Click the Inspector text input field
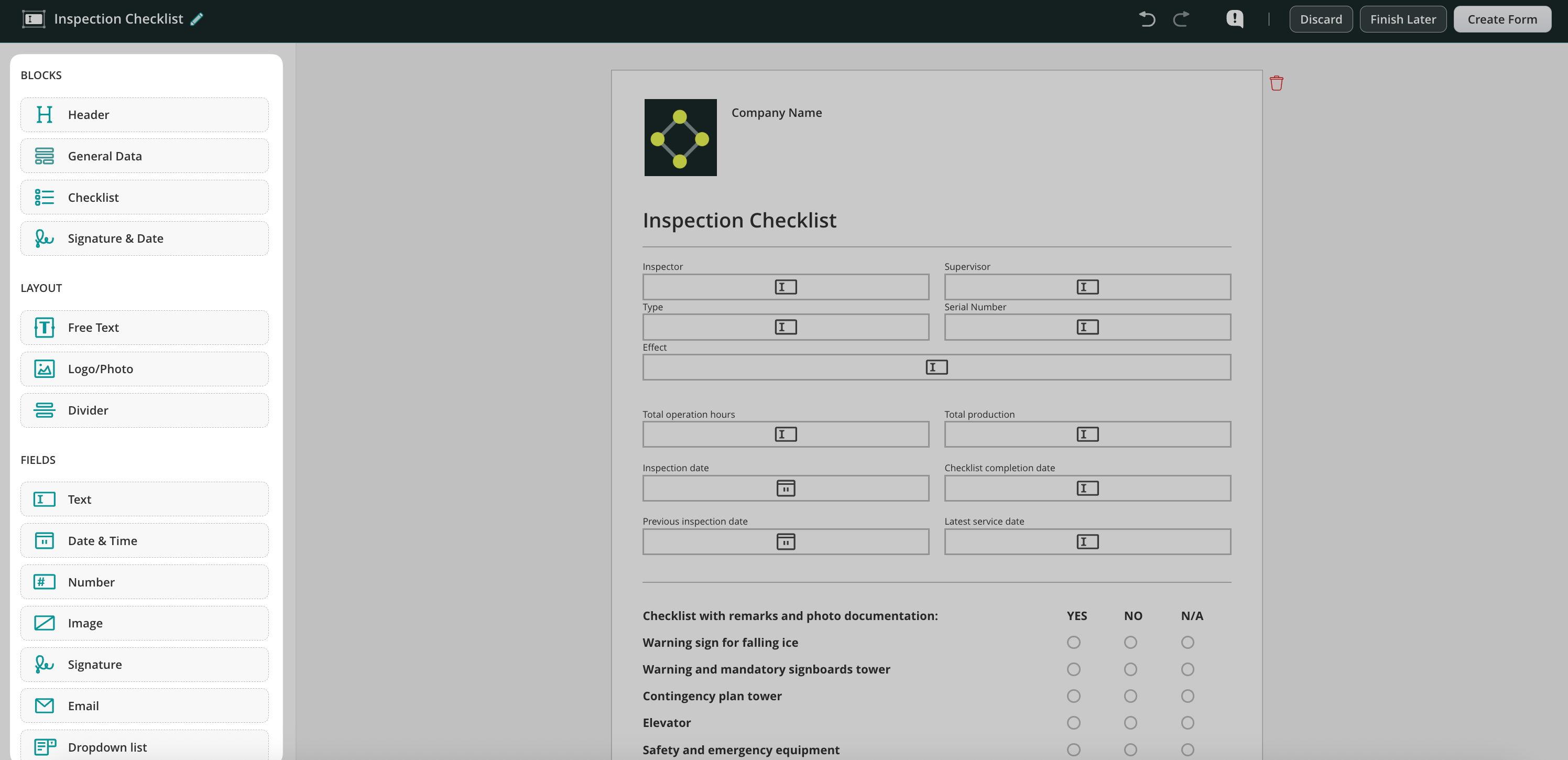1568x760 pixels. tap(785, 287)
